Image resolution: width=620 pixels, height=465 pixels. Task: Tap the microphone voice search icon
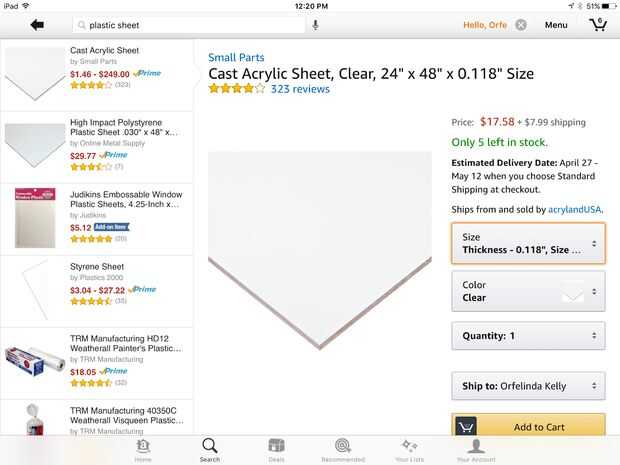click(315, 25)
